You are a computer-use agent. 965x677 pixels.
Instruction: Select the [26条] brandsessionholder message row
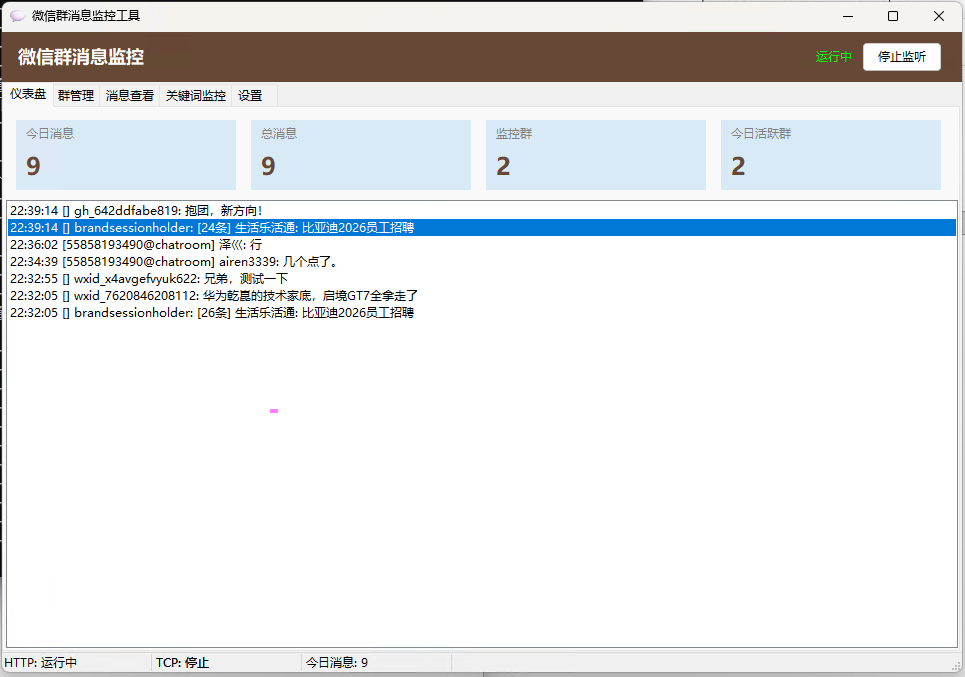212,313
